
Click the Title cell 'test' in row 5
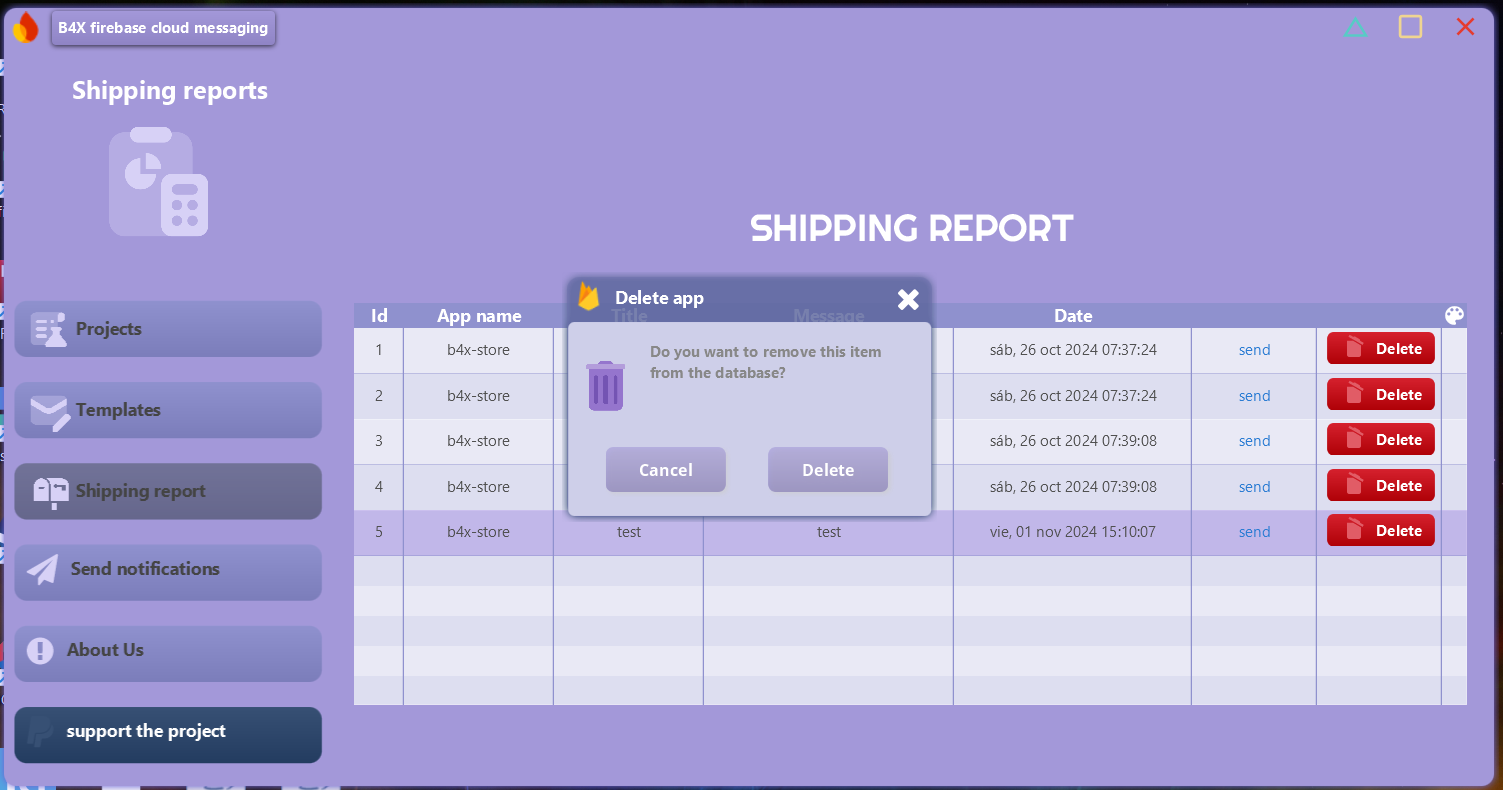point(629,532)
